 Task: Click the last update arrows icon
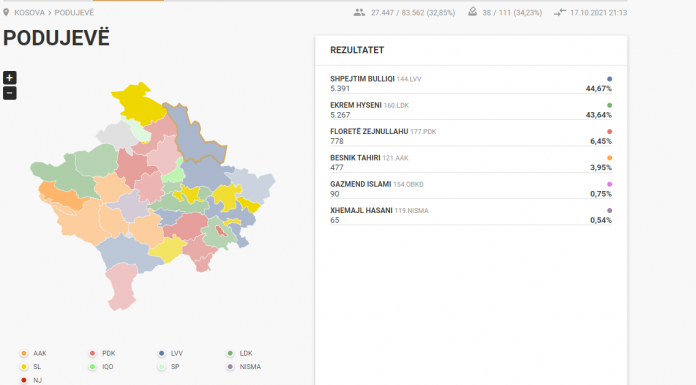click(x=560, y=12)
